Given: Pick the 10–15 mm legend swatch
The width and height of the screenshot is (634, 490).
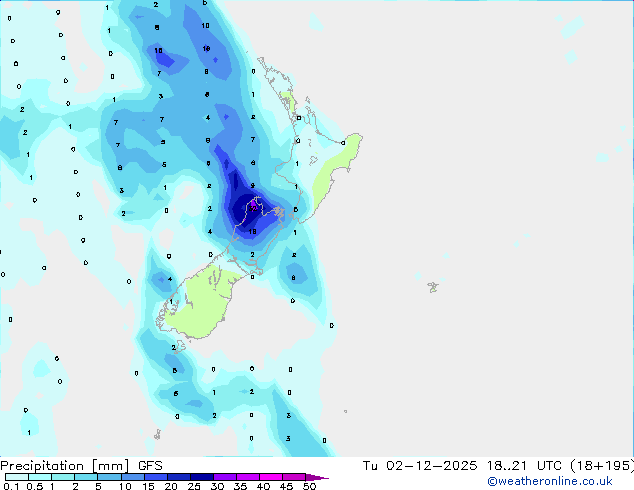Looking at the screenshot, I should point(132,477).
